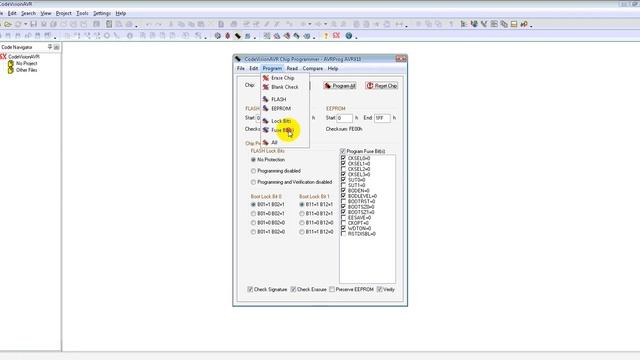This screenshot has width=640, height=360.
Task: Enable the Preserve EEPROM checkbox
Action: 332,289
